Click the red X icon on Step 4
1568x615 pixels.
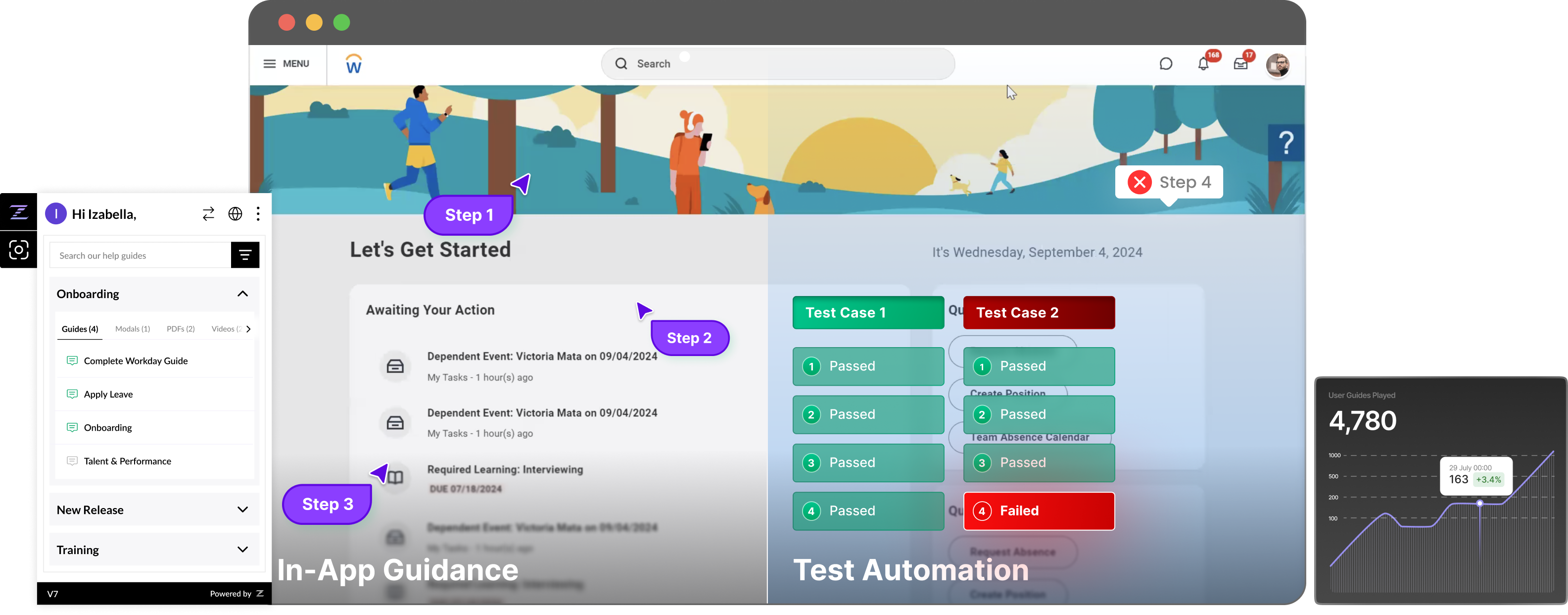[x=1140, y=182]
